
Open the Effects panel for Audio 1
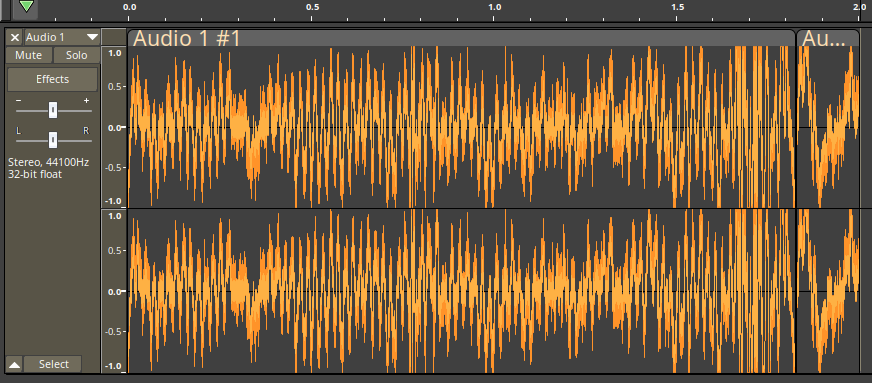pos(52,79)
